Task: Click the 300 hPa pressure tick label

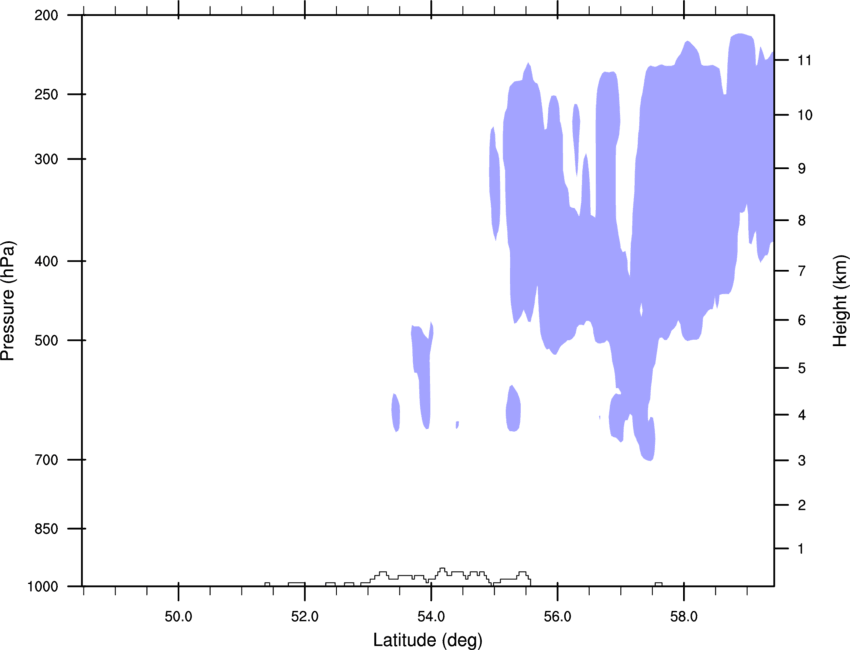Action: (x=46, y=159)
